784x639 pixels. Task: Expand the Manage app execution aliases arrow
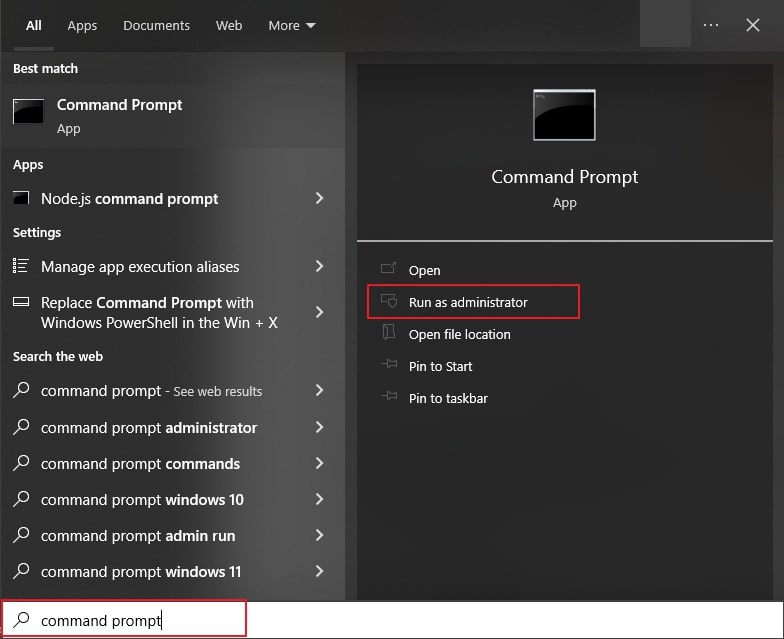tap(319, 266)
